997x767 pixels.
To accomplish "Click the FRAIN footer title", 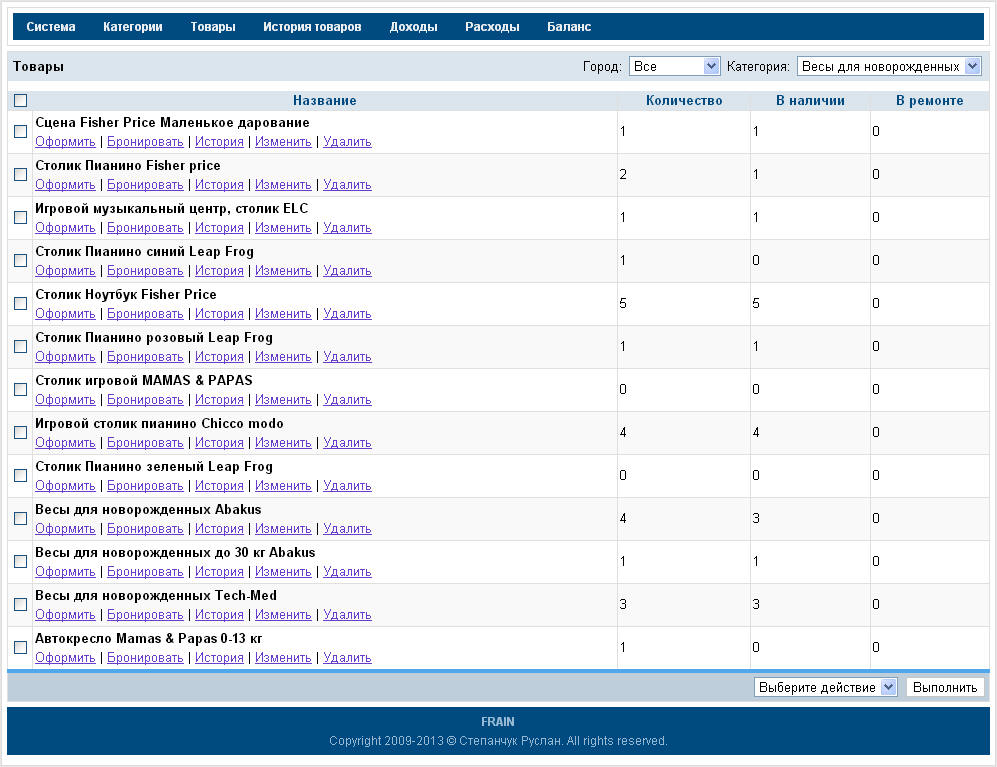I will tap(498, 722).
